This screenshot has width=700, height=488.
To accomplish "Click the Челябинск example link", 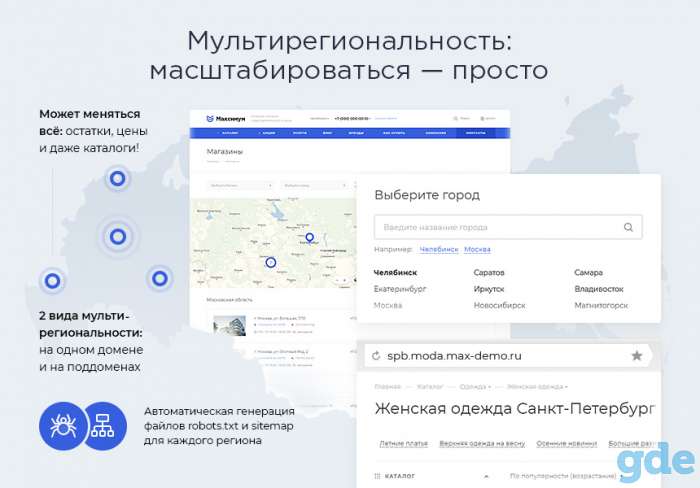I will coord(439,249).
